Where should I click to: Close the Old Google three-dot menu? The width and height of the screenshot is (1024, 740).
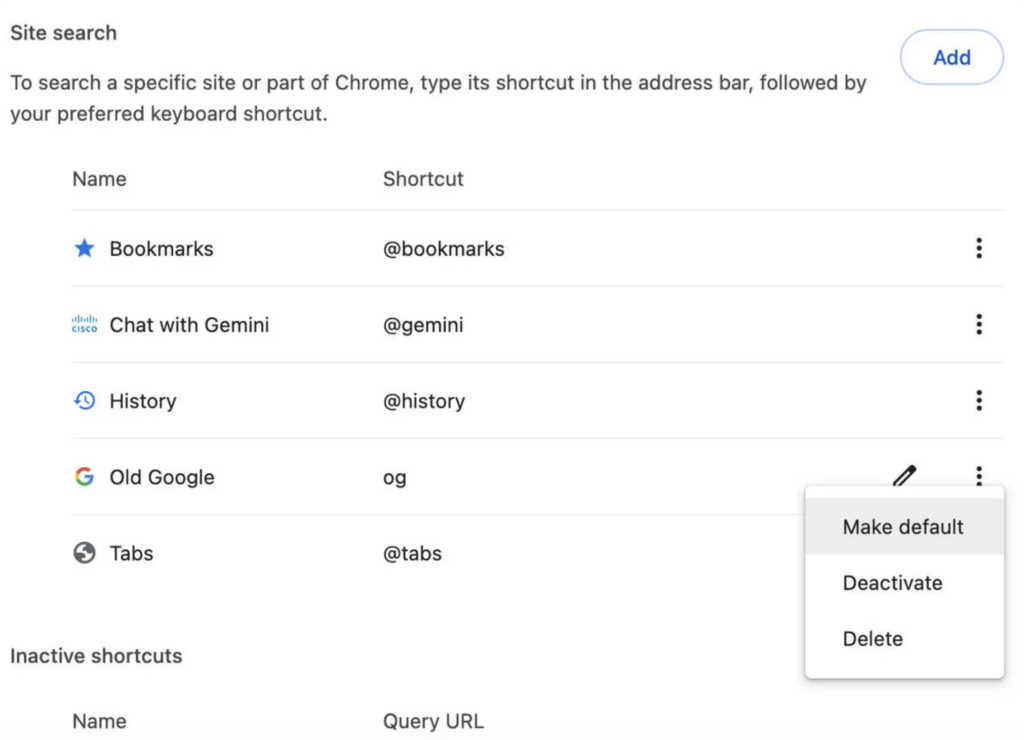click(x=978, y=475)
